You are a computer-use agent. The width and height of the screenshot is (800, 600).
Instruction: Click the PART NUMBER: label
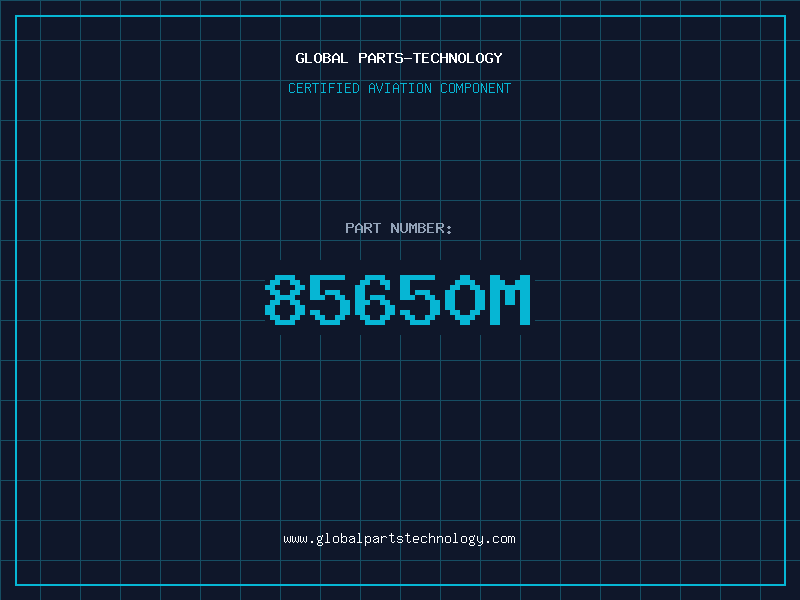(399, 228)
